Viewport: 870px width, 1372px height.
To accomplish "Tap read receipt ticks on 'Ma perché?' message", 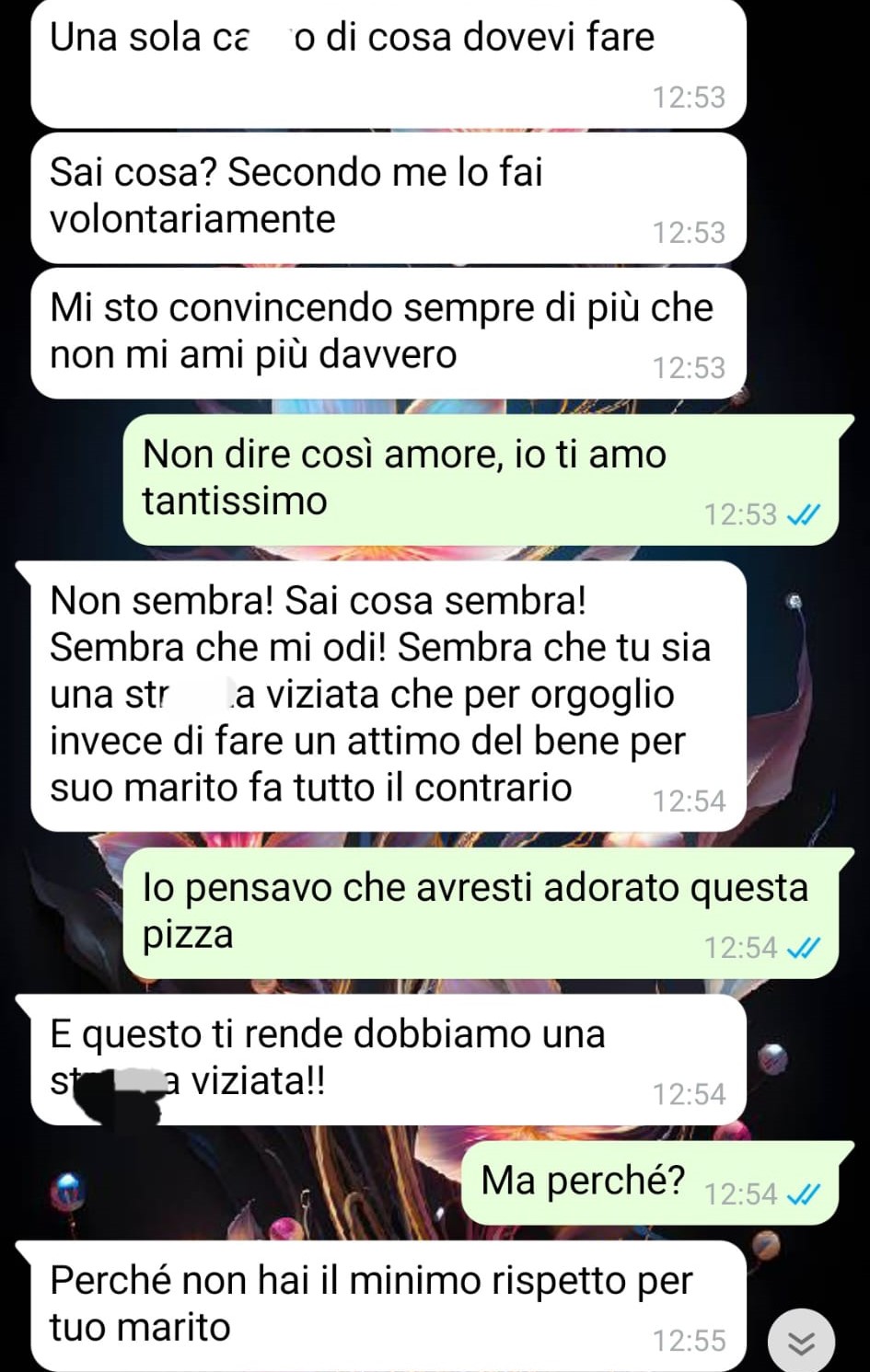I will click(x=804, y=1194).
